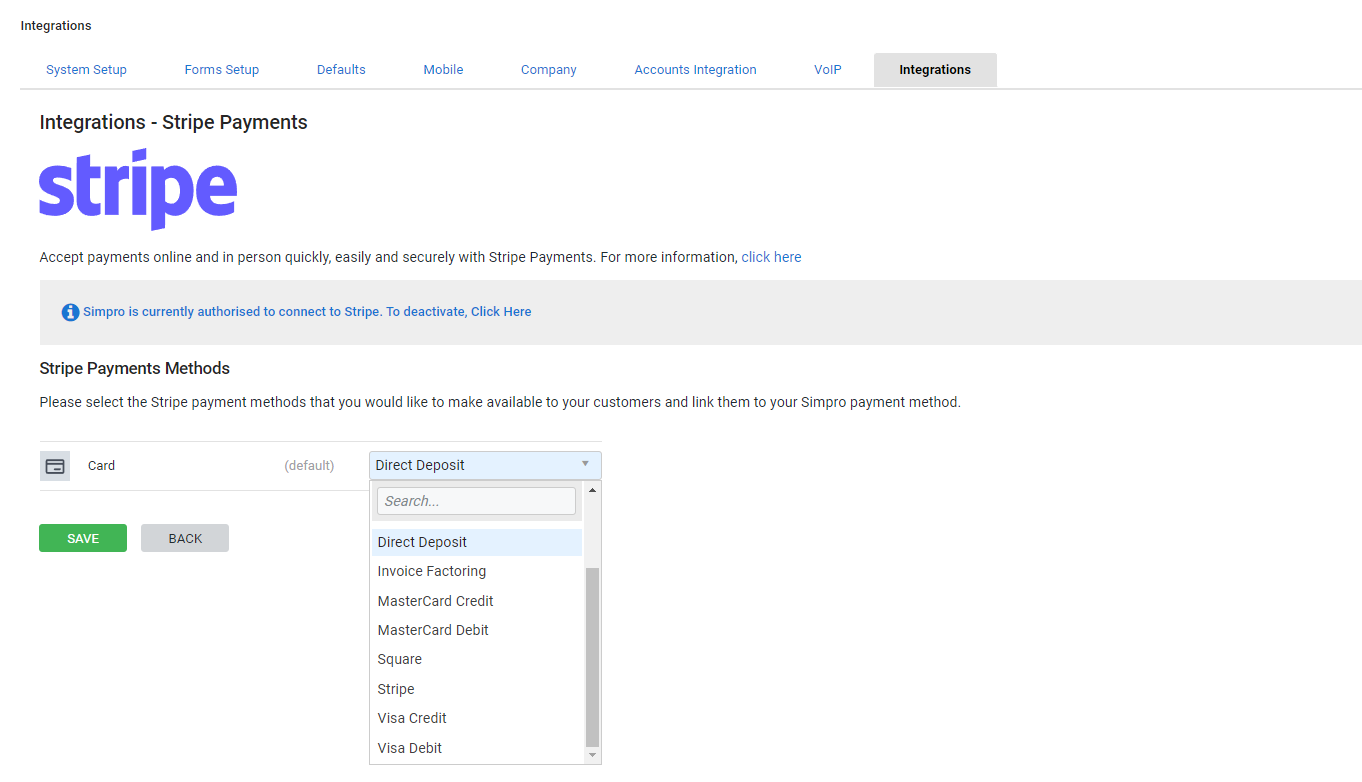Select the Company tab
Image resolution: width=1362 pixels, height=782 pixels.
549,70
